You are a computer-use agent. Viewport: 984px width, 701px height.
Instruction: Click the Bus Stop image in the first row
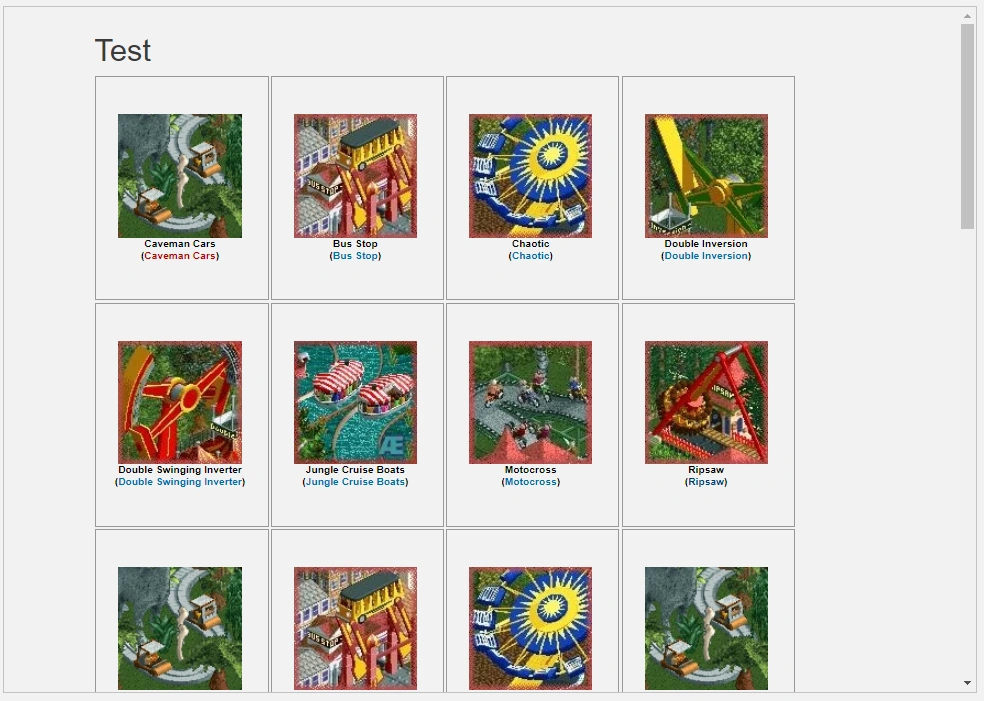355,176
